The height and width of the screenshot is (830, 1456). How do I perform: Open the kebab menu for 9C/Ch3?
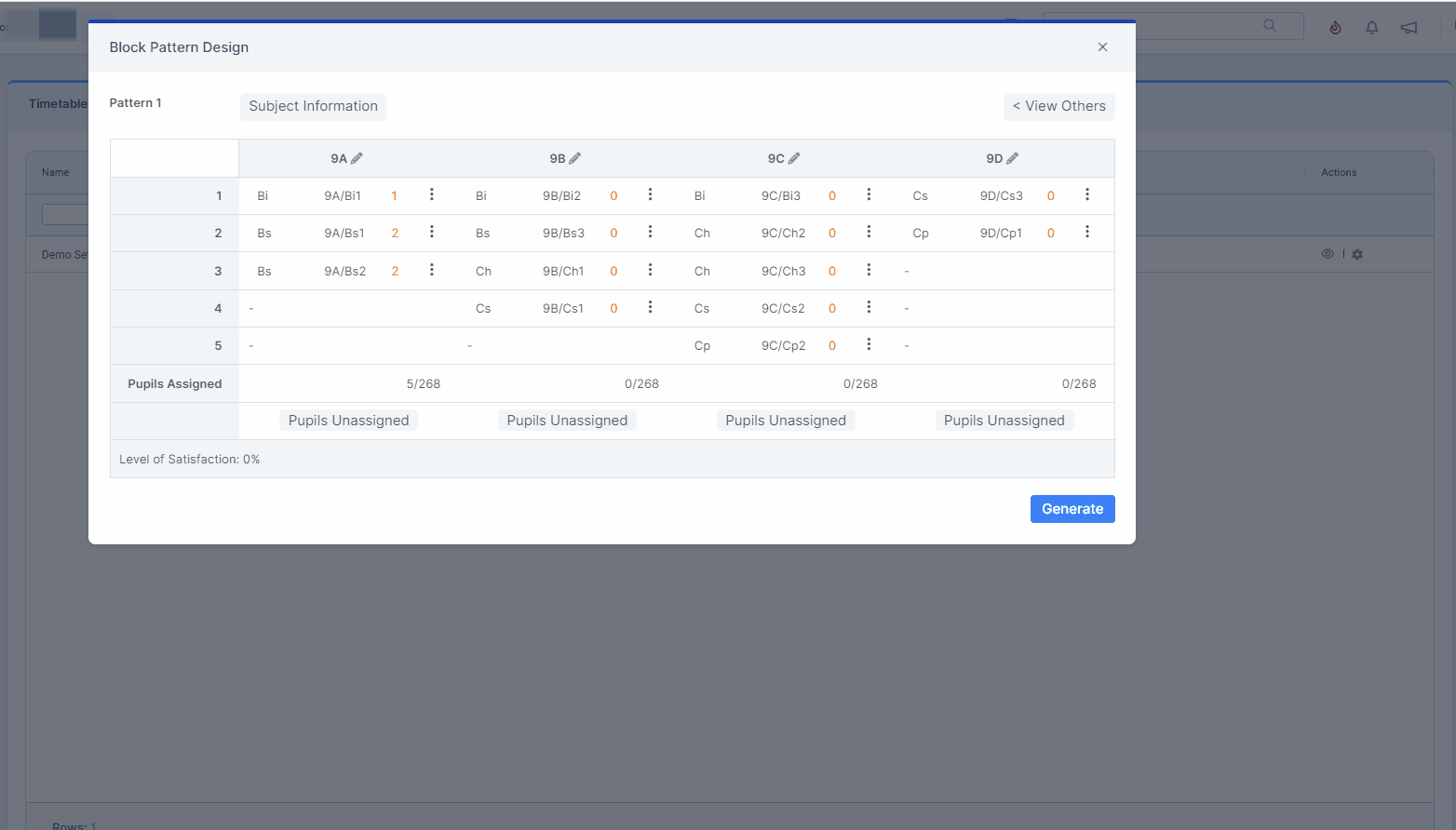[x=869, y=270]
